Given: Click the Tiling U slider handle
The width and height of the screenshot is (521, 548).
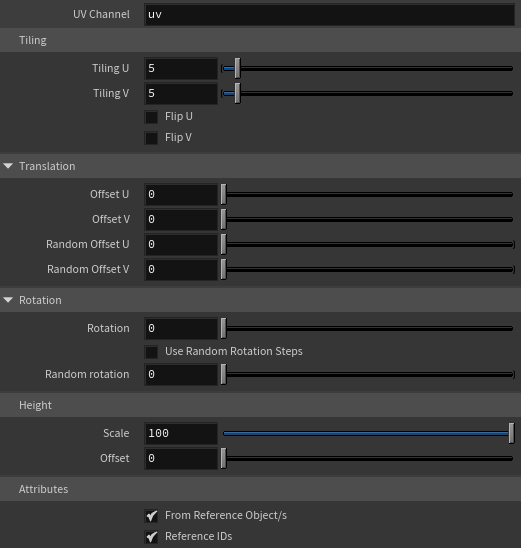Looking at the screenshot, I should [x=237, y=68].
